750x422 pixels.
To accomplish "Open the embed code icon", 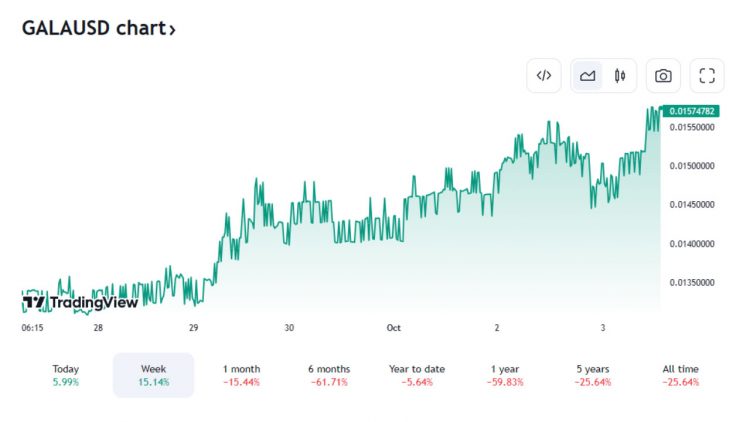I will pyautogui.click(x=544, y=76).
